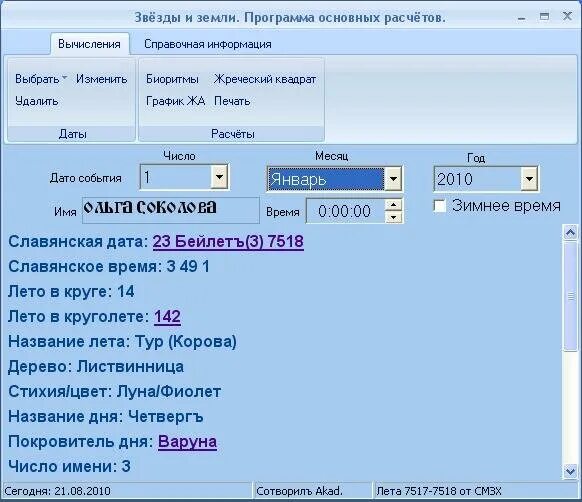Viewport: 582px width, 502px height.
Task: Click the Удалить button
Action: point(37,101)
